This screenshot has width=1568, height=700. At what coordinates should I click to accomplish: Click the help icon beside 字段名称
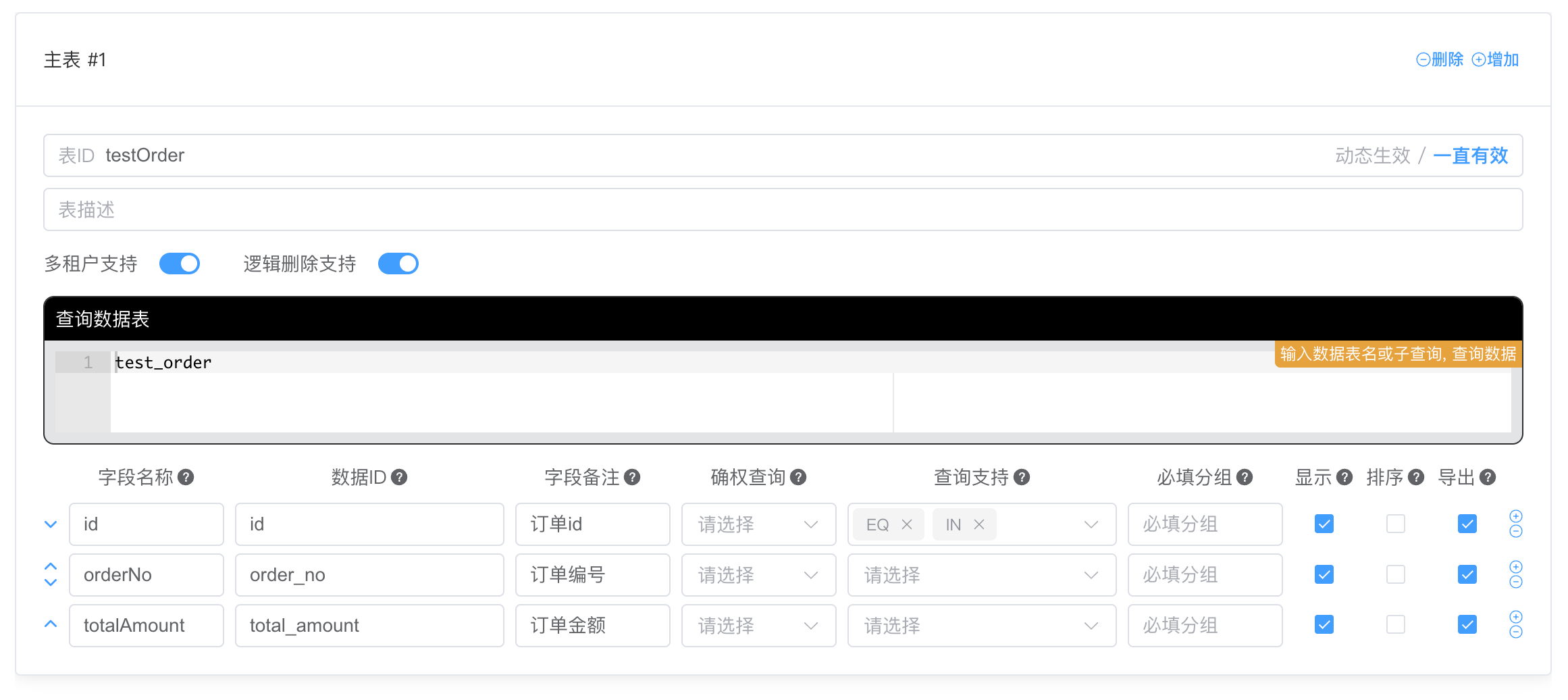point(186,478)
